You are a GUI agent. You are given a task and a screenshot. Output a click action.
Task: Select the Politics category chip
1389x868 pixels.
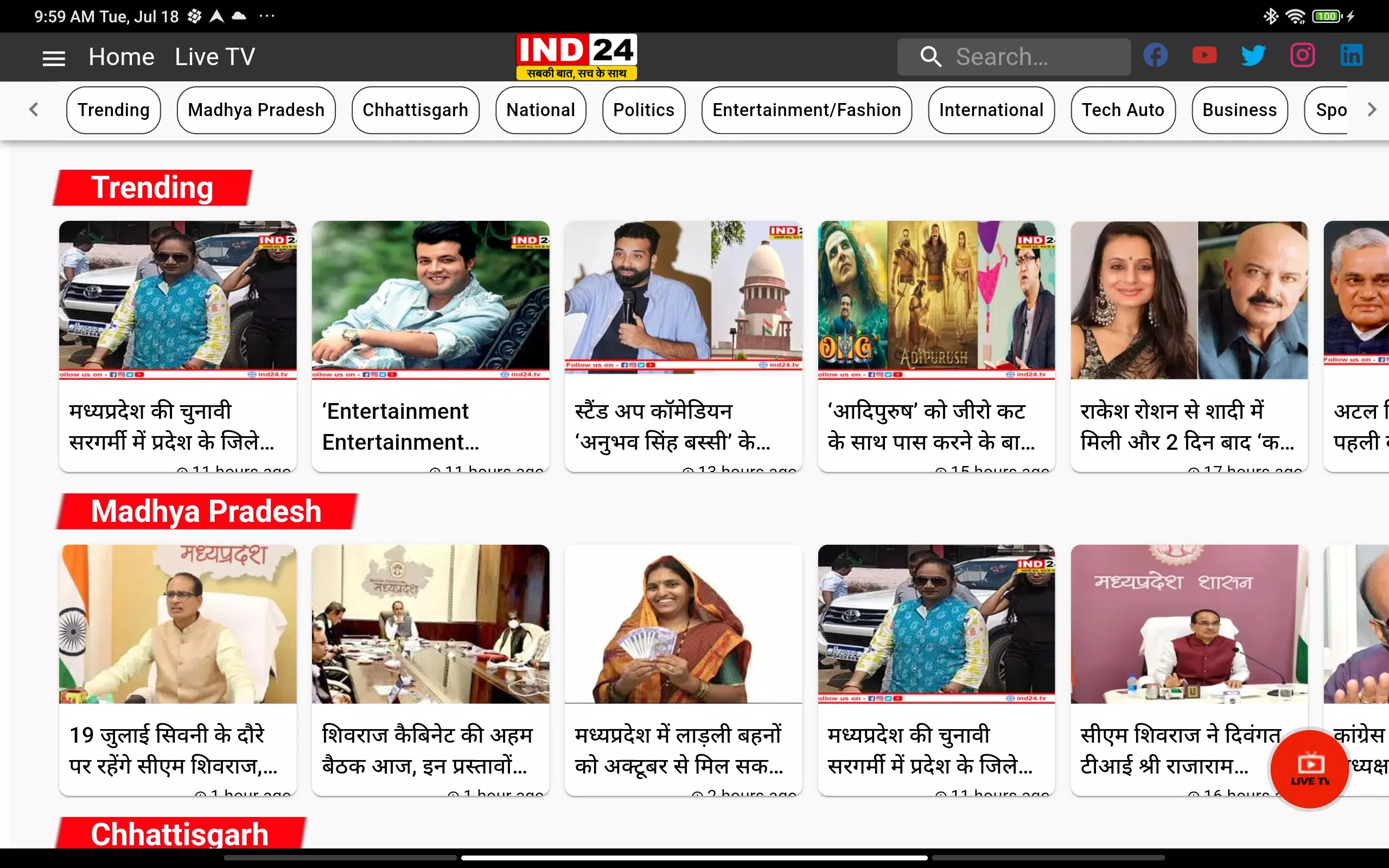[643, 110]
